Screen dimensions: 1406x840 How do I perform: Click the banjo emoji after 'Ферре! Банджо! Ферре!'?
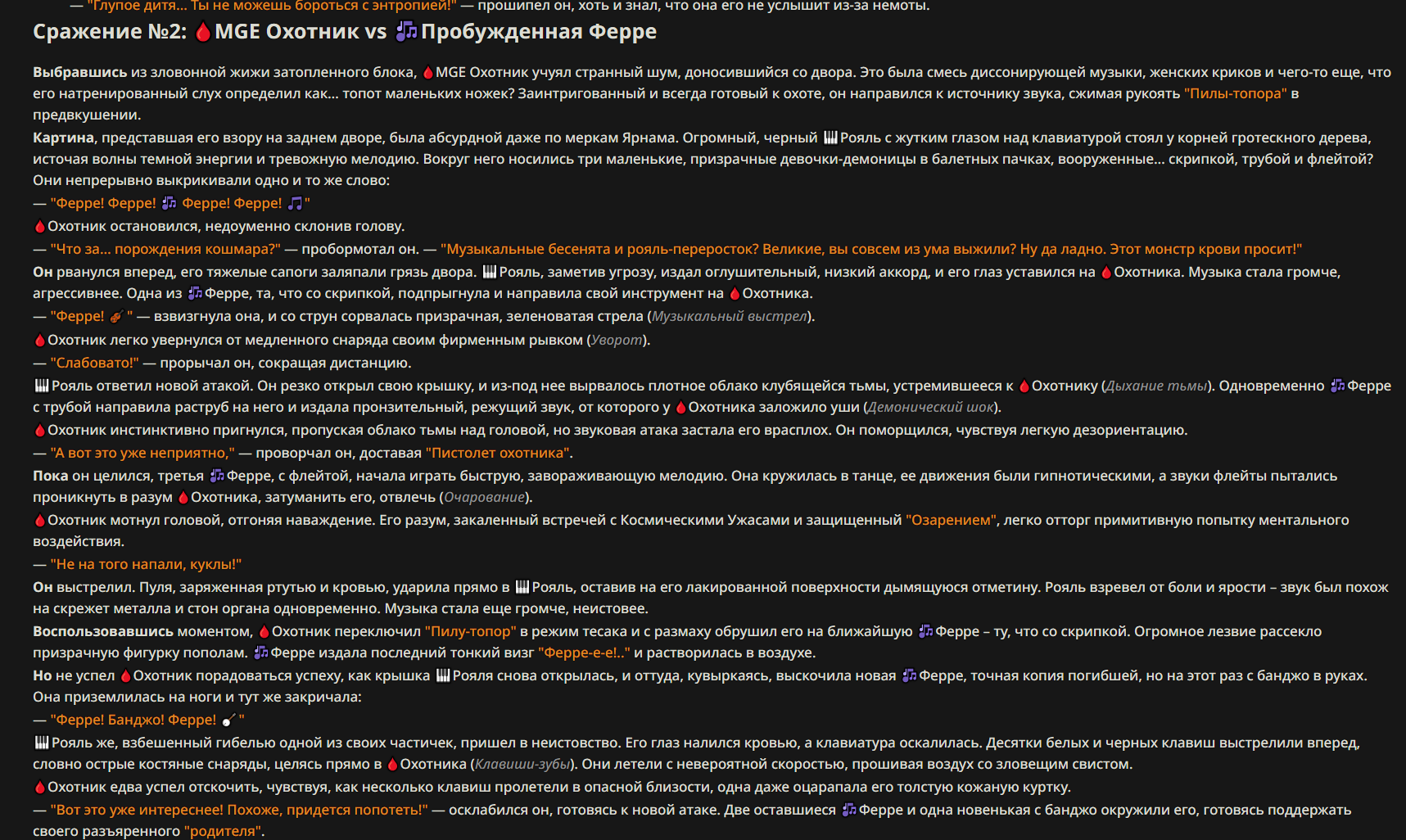(228, 720)
